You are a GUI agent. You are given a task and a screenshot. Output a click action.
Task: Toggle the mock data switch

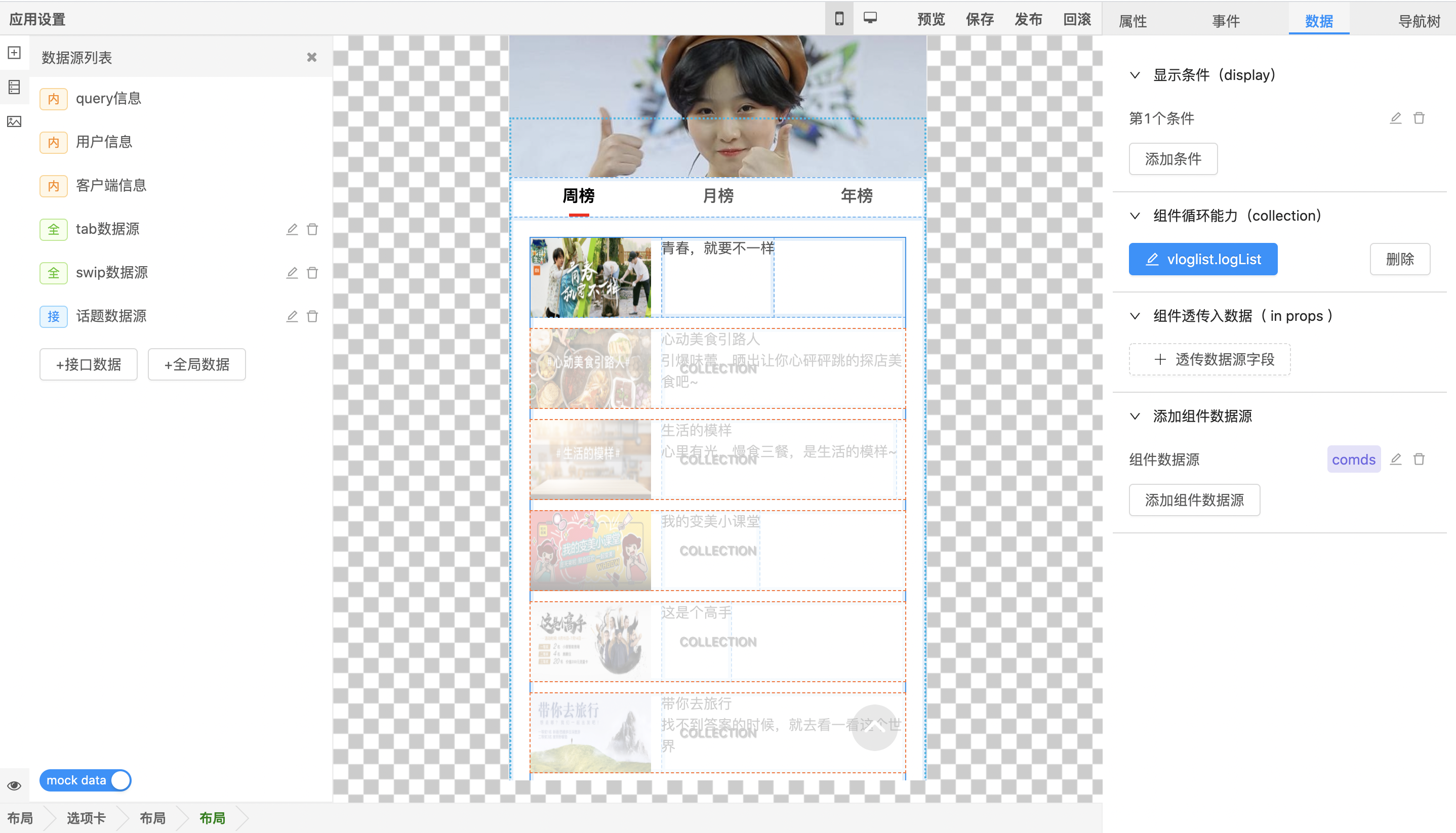tap(85, 780)
